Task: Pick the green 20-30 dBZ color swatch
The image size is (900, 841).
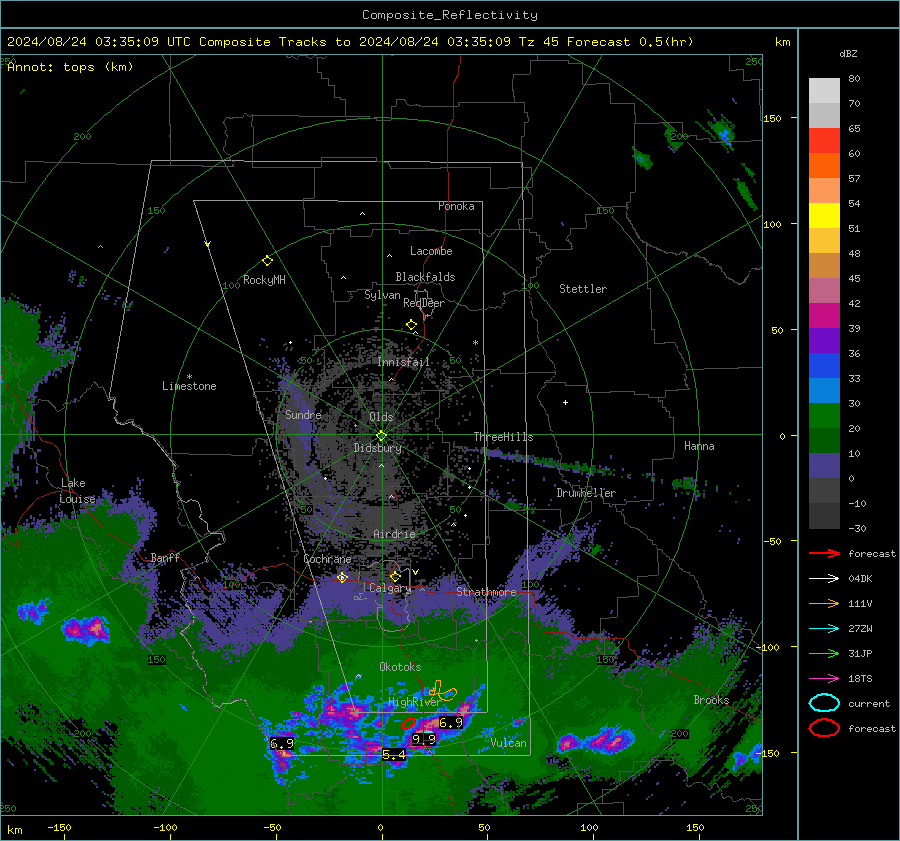Action: pyautogui.click(x=824, y=416)
